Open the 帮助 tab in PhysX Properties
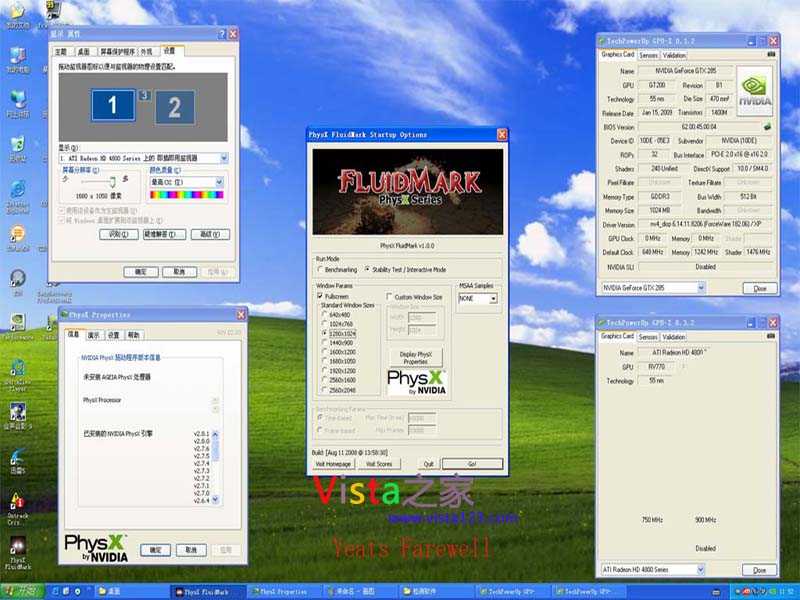 [134, 335]
